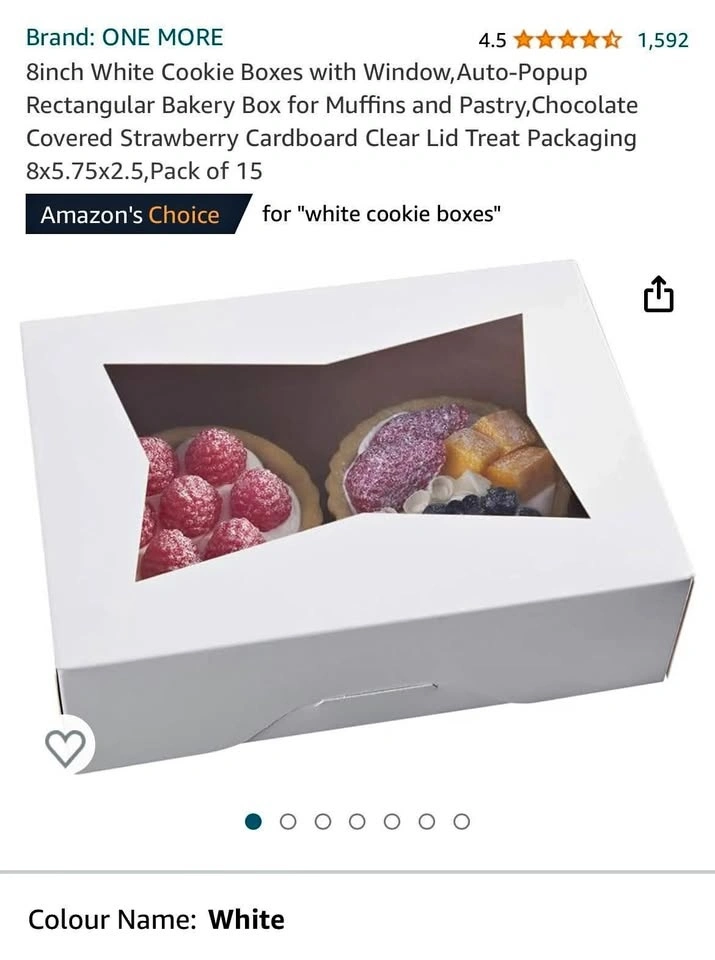Click the 4.5 rating number
This screenshot has width=715, height=960.
[492, 41]
